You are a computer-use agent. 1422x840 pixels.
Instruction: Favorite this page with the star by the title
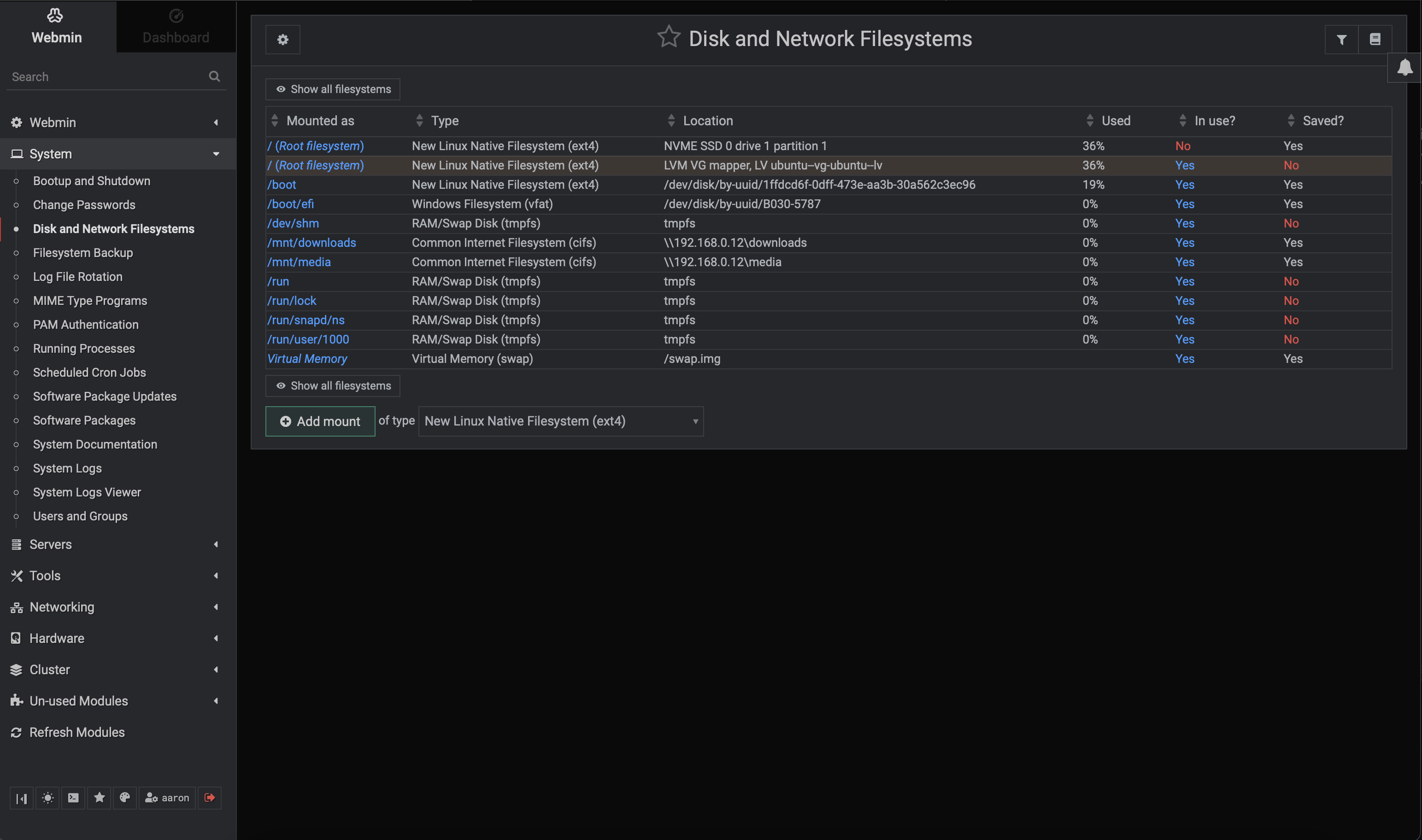[668, 37]
